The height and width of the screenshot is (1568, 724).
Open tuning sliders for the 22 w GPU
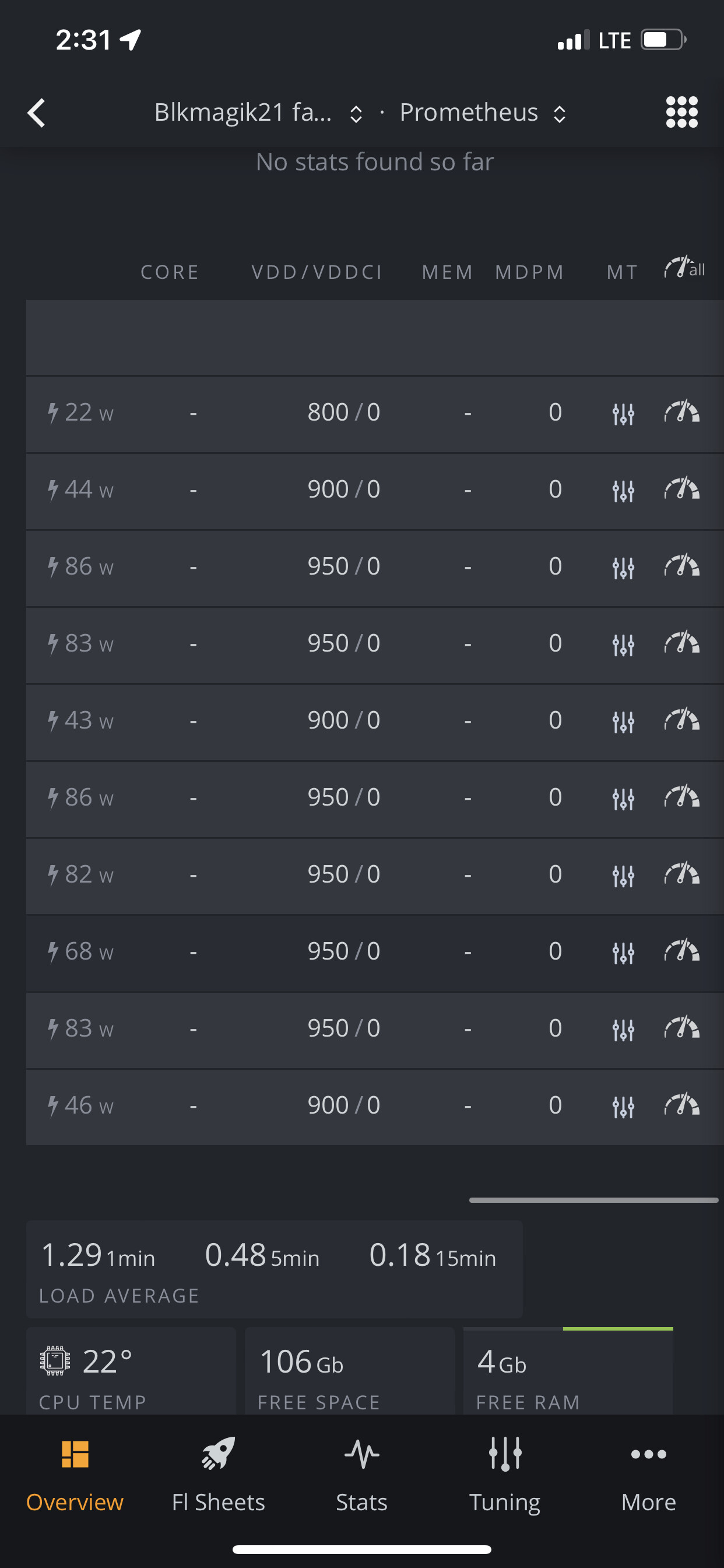point(623,414)
